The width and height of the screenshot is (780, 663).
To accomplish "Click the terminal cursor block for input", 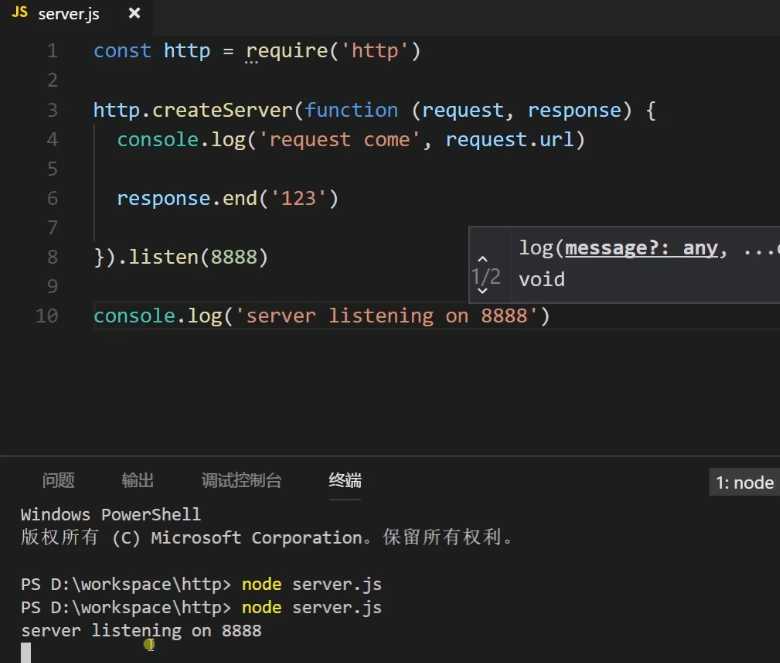I will (26, 653).
